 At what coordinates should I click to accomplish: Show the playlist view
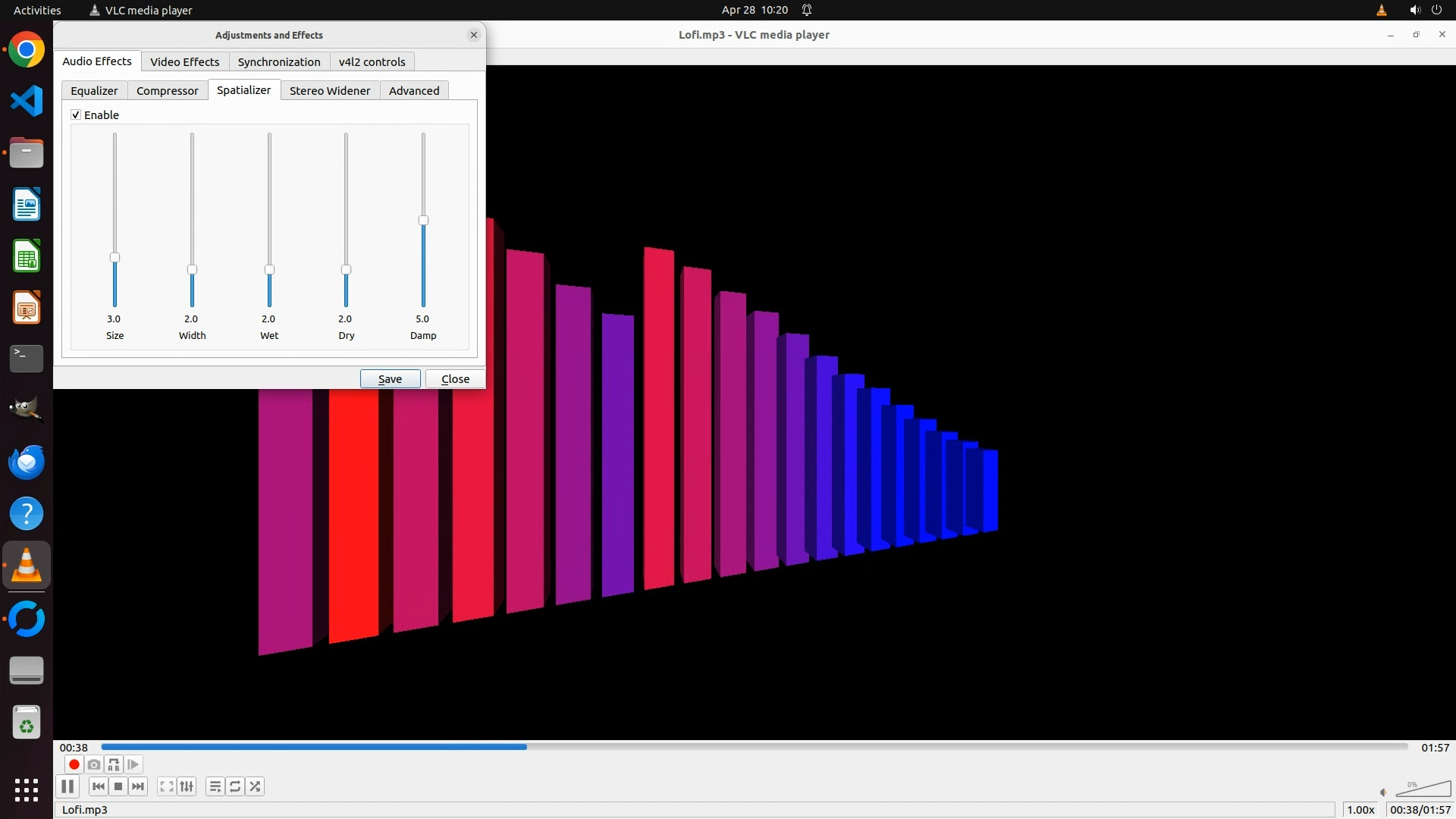pos(215,786)
